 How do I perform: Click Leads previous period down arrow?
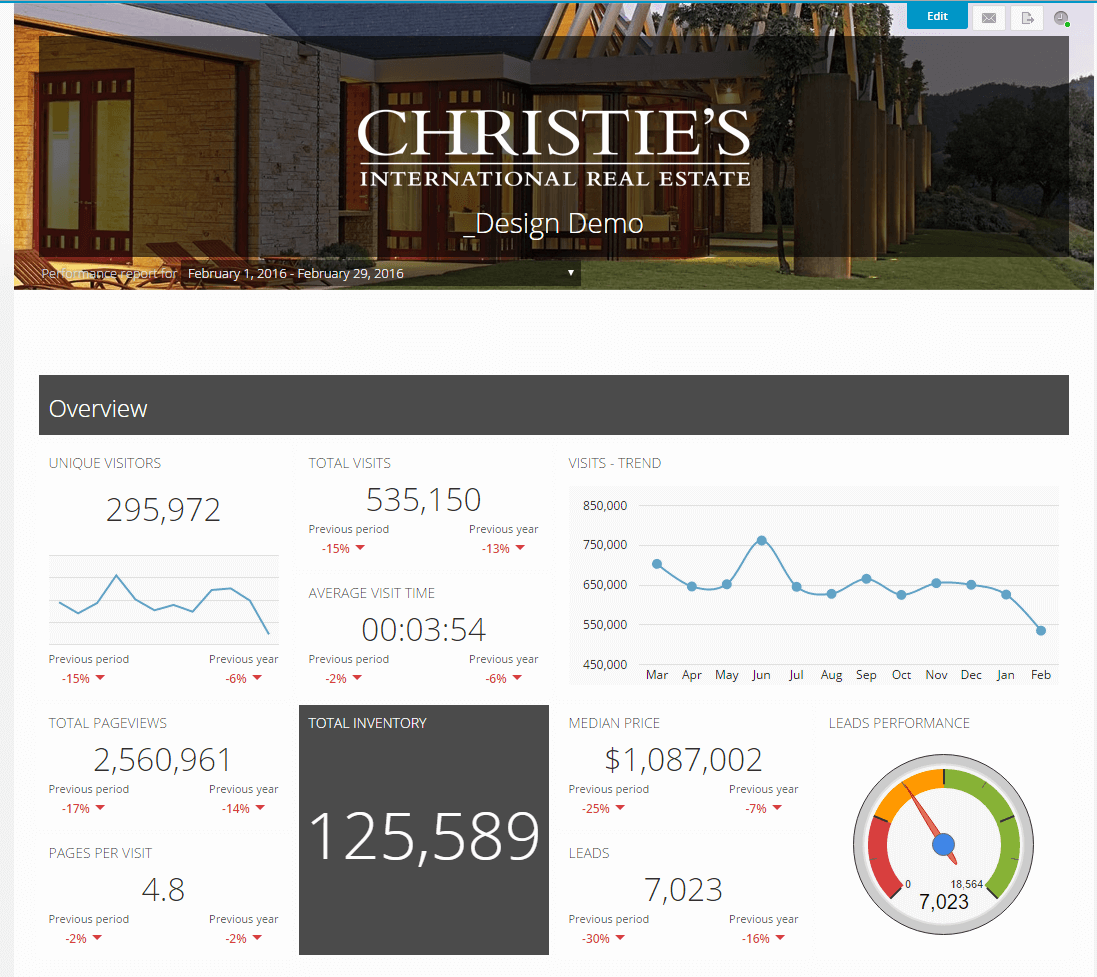[x=620, y=937]
